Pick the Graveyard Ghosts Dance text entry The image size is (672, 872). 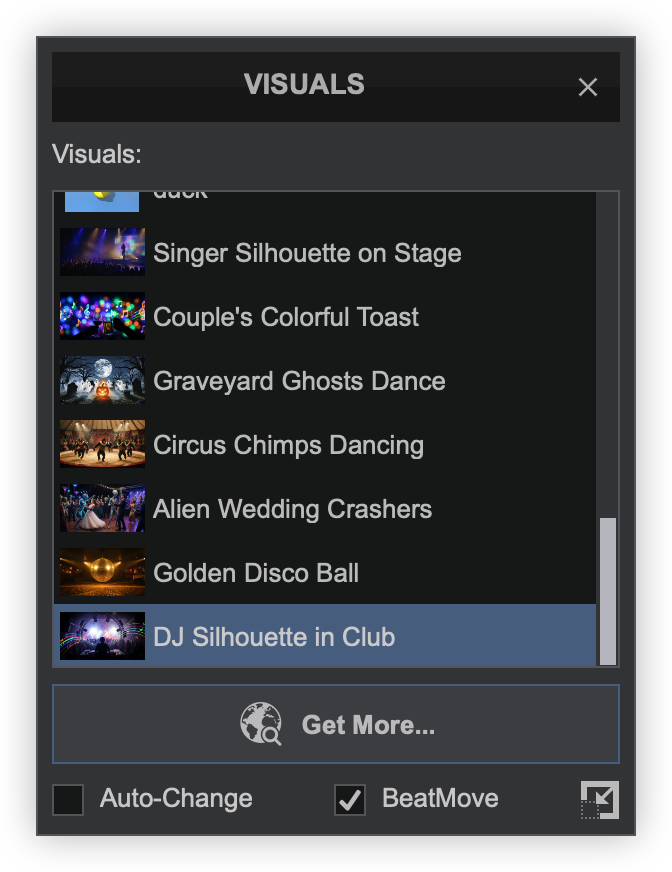(299, 381)
